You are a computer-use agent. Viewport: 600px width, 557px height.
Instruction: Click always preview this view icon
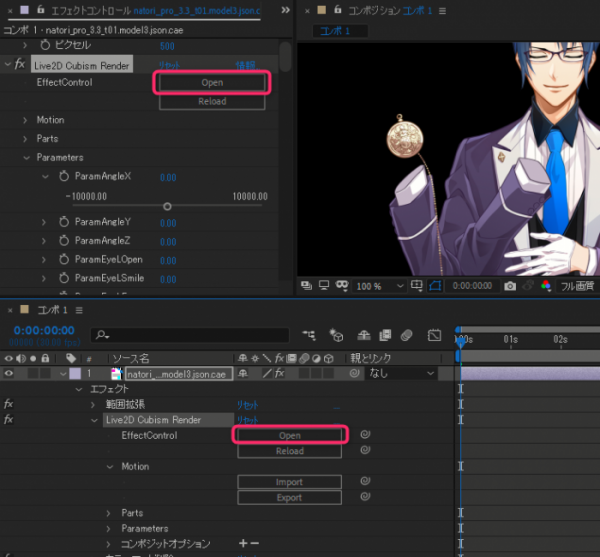point(306,285)
